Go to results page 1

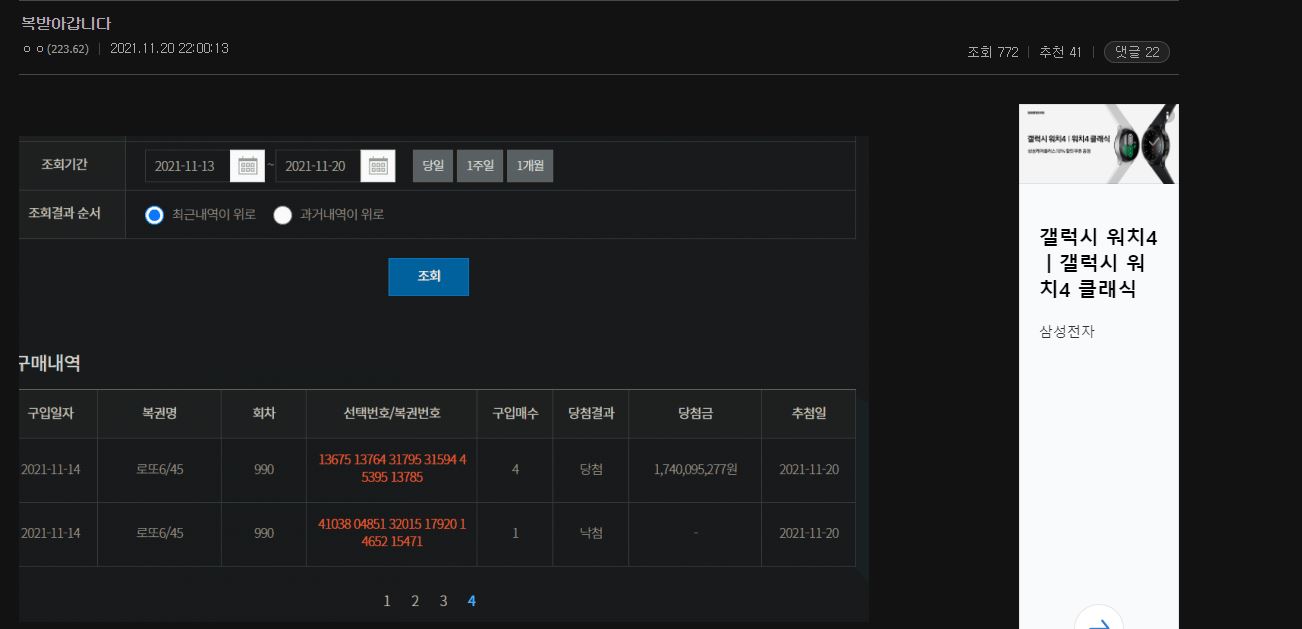click(x=387, y=601)
